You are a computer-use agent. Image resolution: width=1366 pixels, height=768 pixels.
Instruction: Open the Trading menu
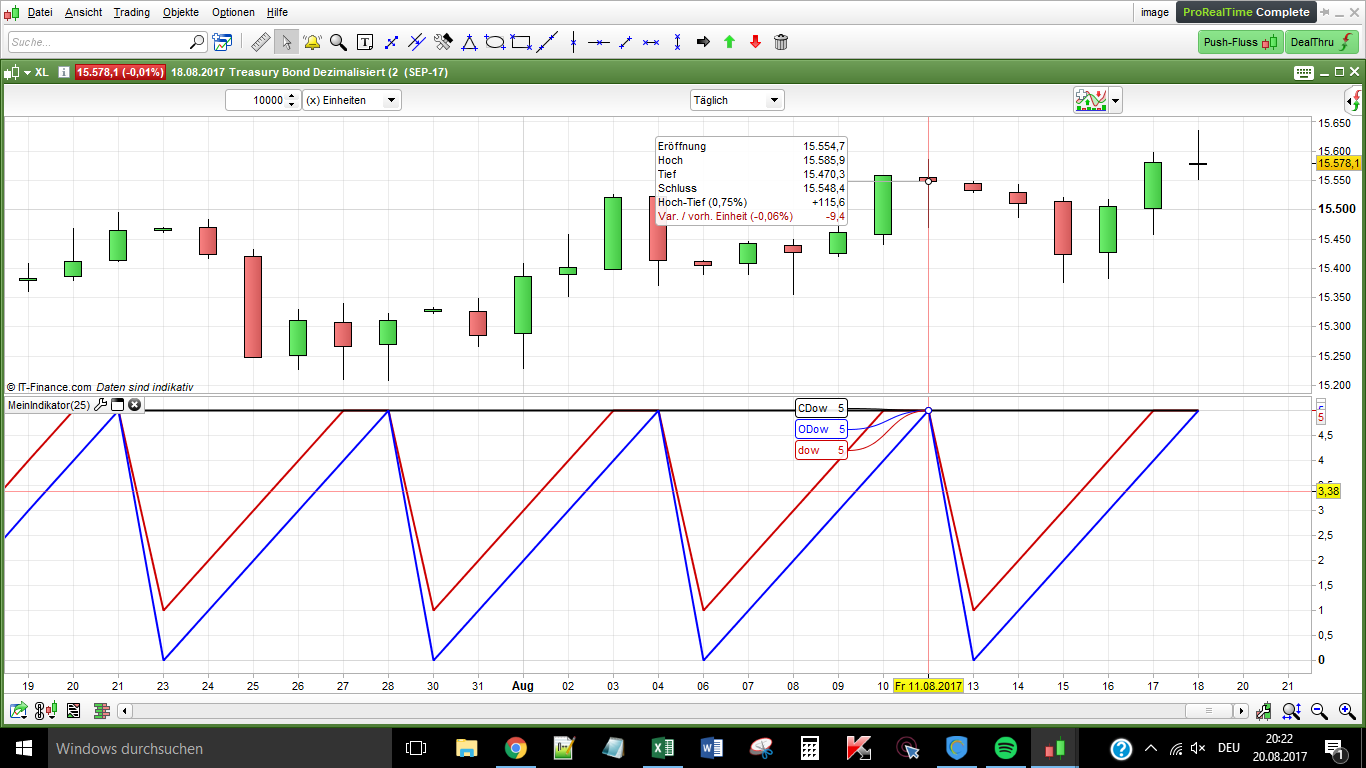point(132,12)
